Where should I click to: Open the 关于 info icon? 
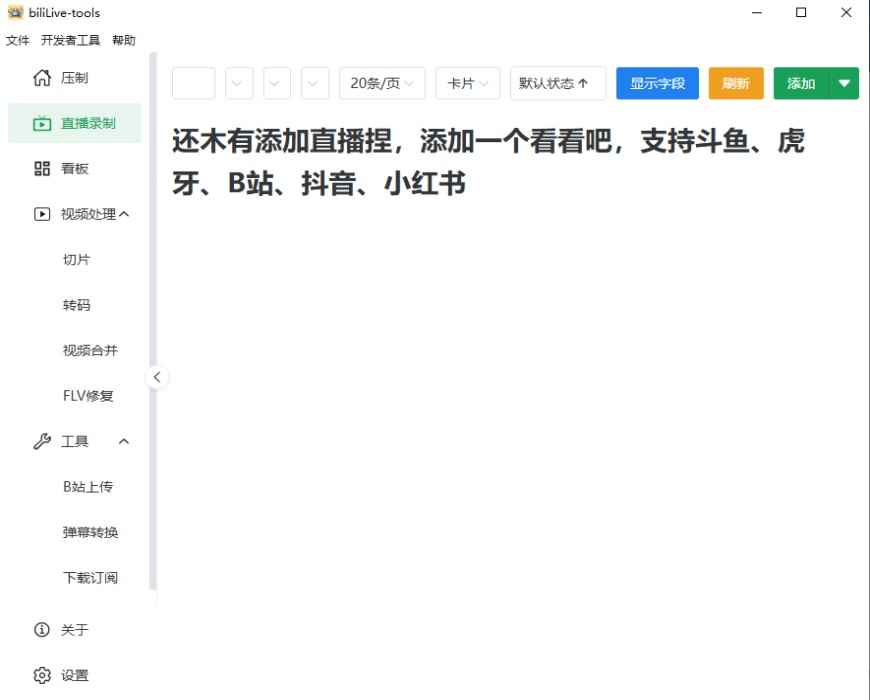point(42,630)
